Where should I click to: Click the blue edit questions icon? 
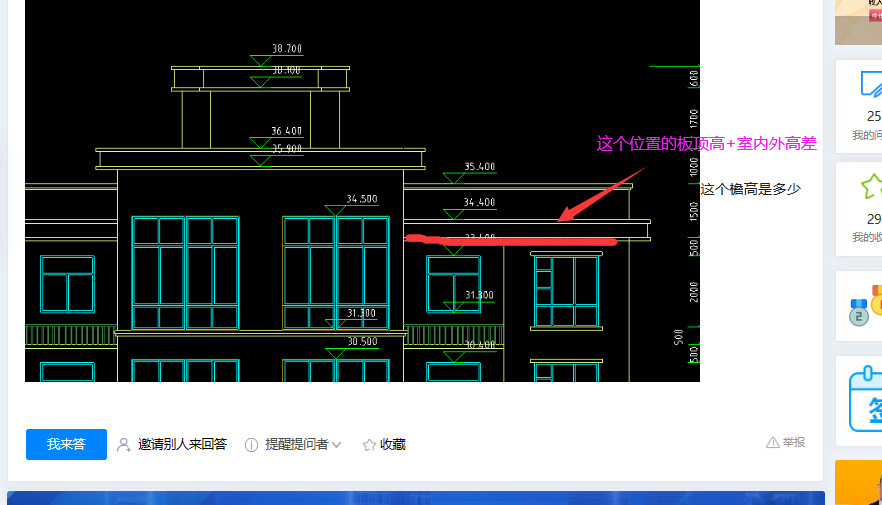871,84
